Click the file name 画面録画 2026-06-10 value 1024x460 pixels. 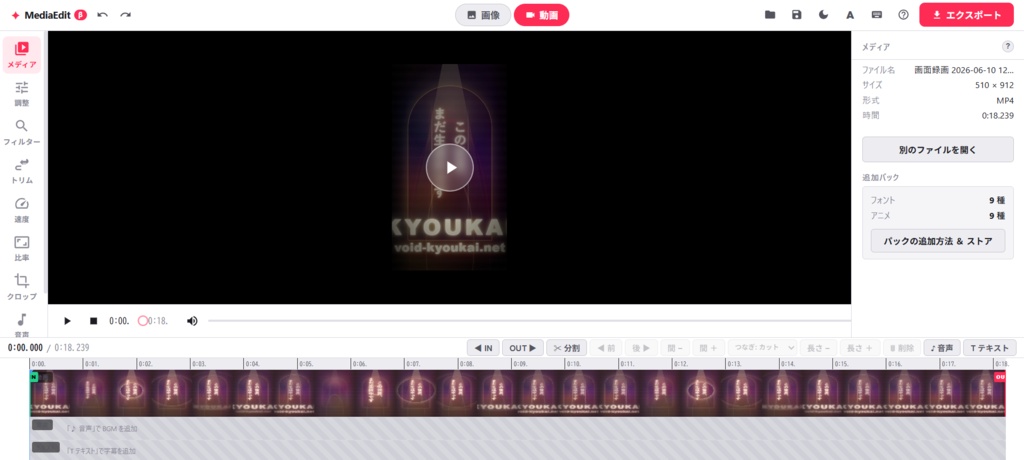tap(964, 70)
